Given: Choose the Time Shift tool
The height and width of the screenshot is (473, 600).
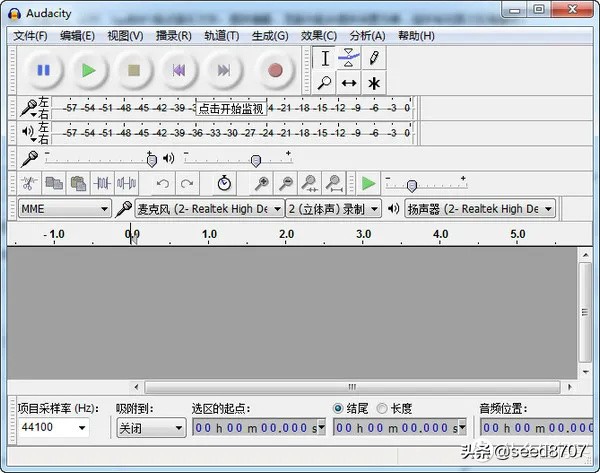Looking at the screenshot, I should (348, 83).
